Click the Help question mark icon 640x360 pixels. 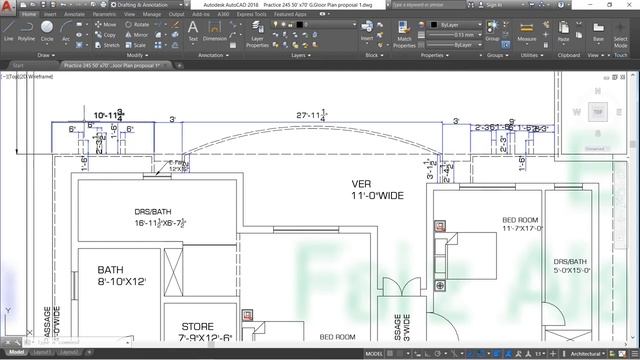tap(561, 5)
